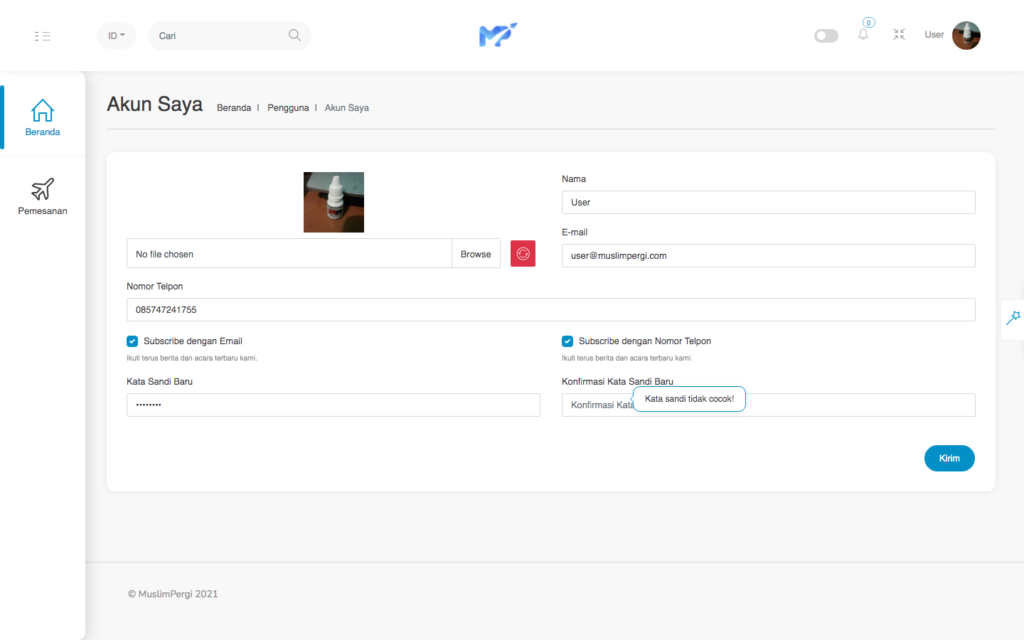Click the red reset photo button
Screen dimensions: 1024x640
(x=523, y=254)
